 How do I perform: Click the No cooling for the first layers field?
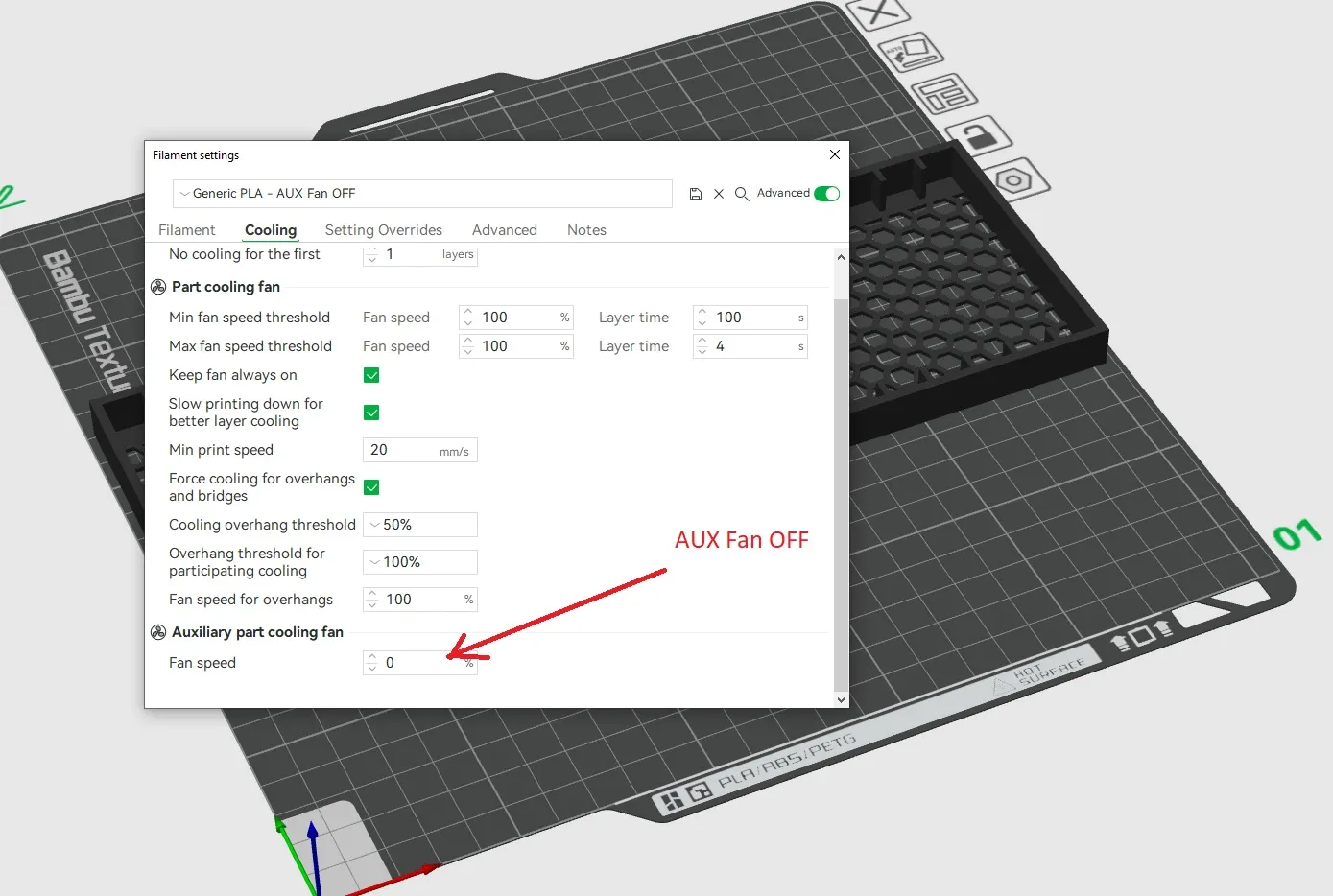tap(422, 255)
